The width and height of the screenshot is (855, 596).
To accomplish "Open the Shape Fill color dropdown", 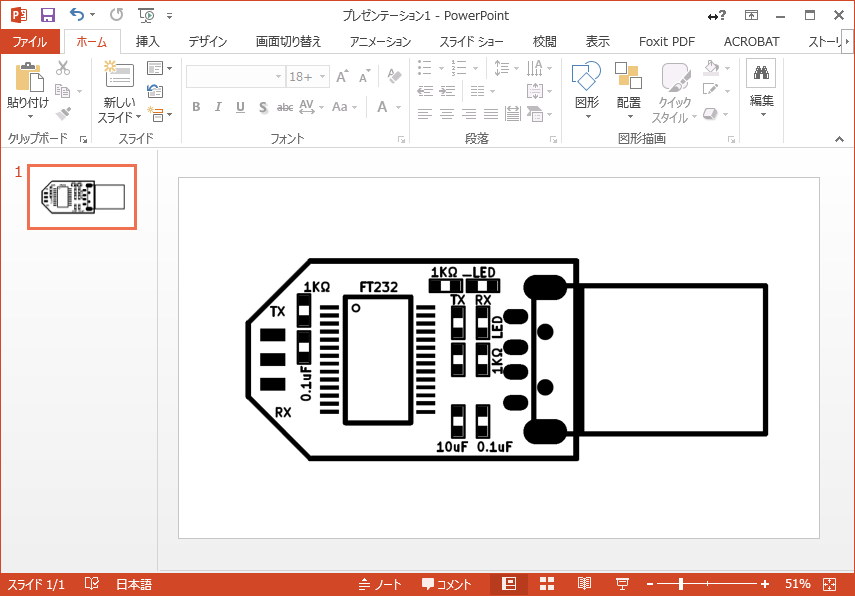I will pyautogui.click(x=728, y=68).
